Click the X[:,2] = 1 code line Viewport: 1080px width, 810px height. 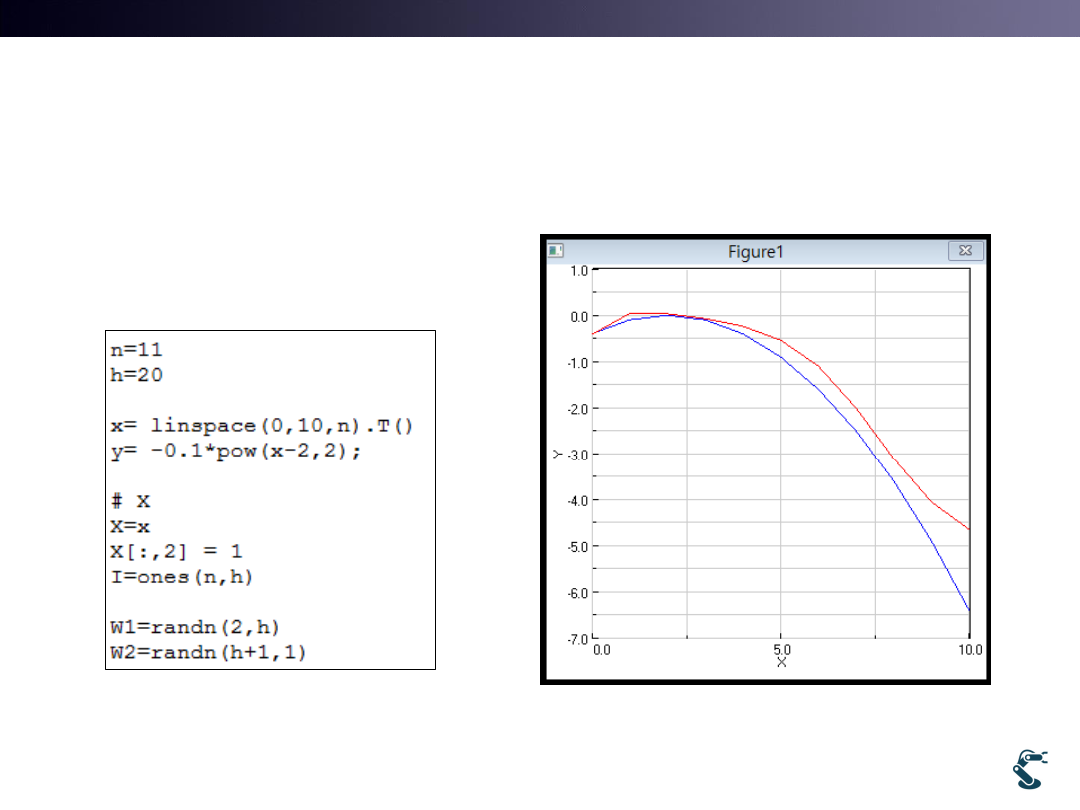[x=176, y=552]
